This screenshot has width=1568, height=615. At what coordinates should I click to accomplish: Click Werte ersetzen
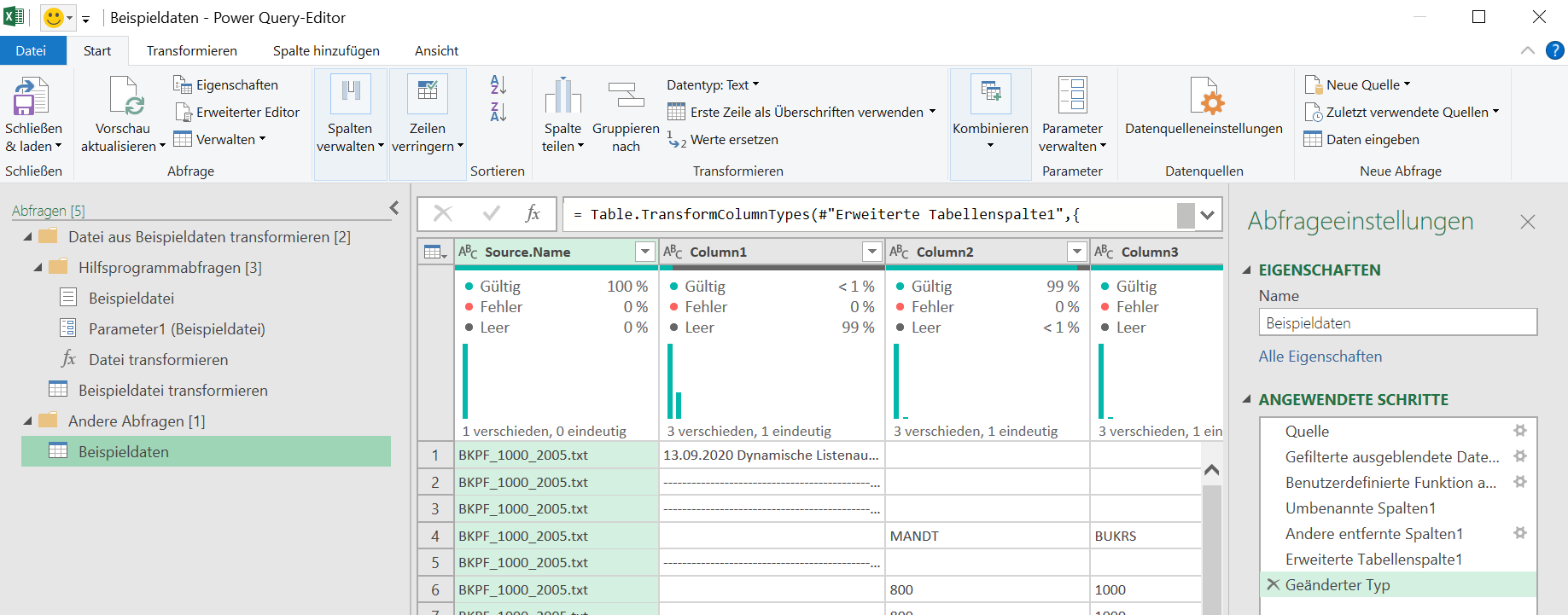tap(723, 139)
